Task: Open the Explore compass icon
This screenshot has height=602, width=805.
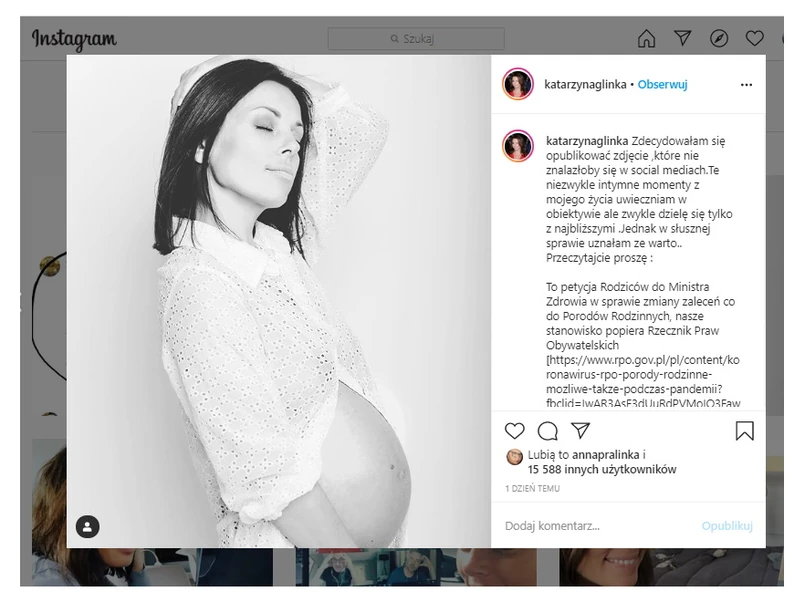Action: pyautogui.click(x=719, y=38)
